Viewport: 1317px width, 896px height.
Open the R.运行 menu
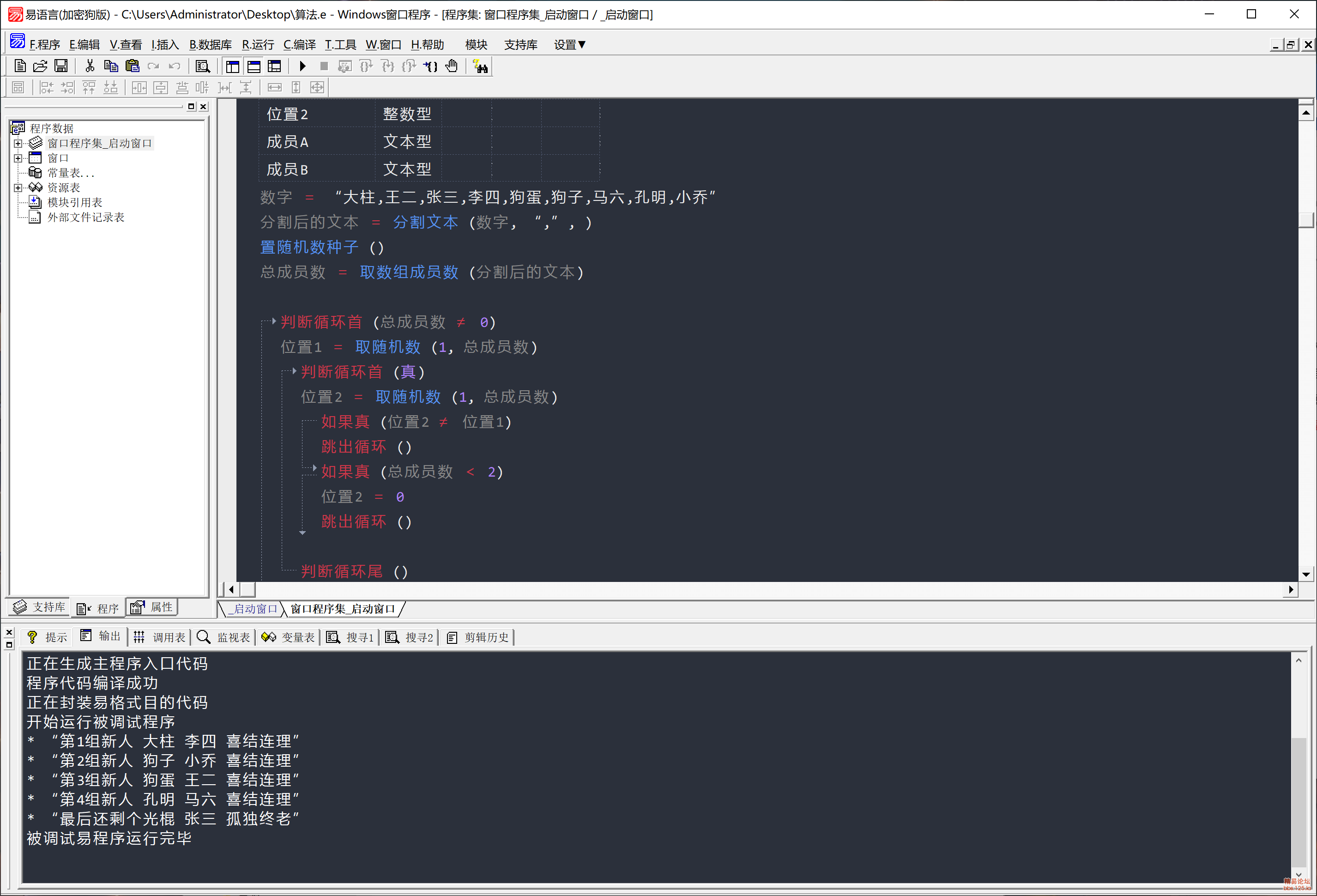(x=258, y=45)
